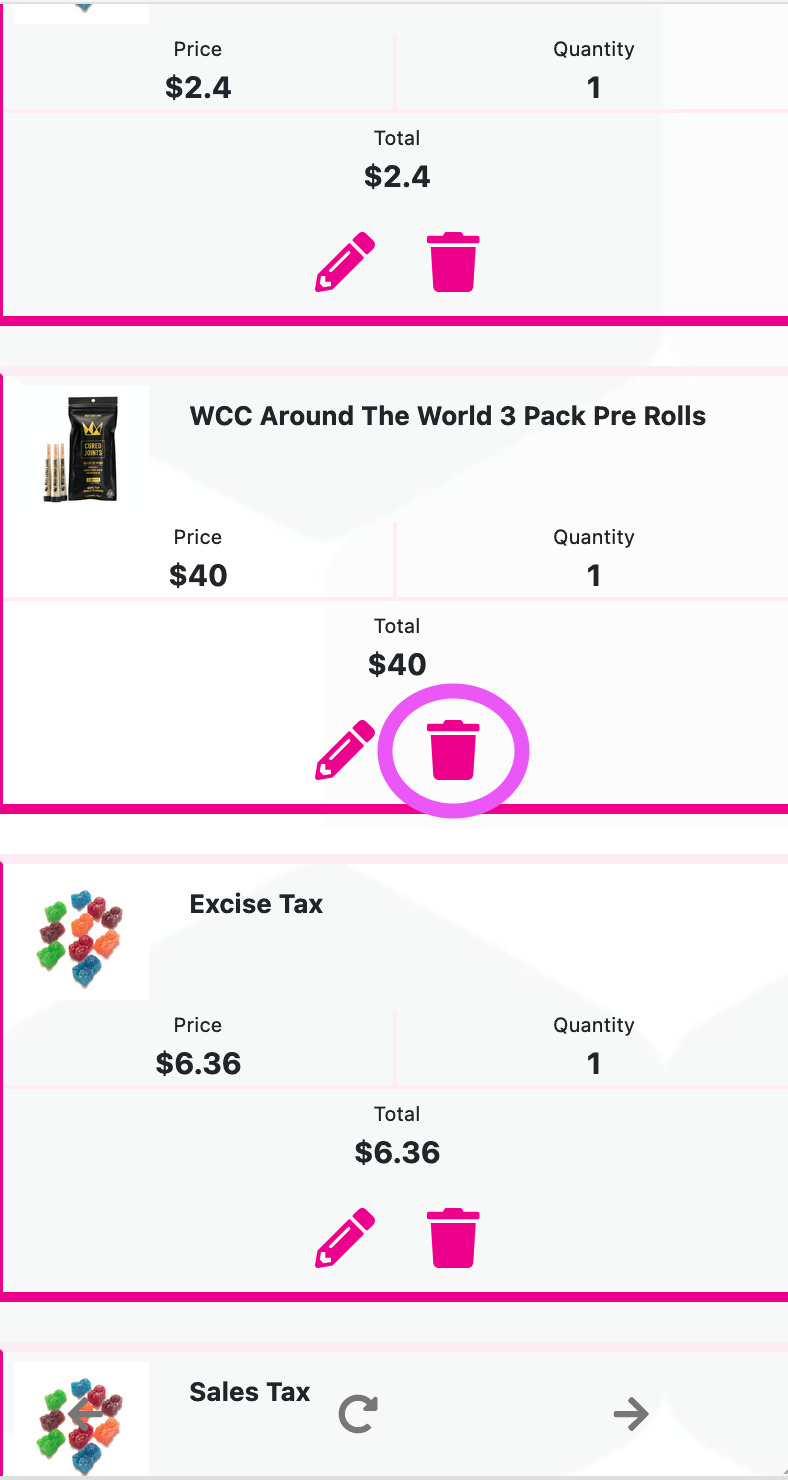Screen dimensions: 788x1480
Task: Reload the page with refresh icon
Action: click(x=358, y=1414)
